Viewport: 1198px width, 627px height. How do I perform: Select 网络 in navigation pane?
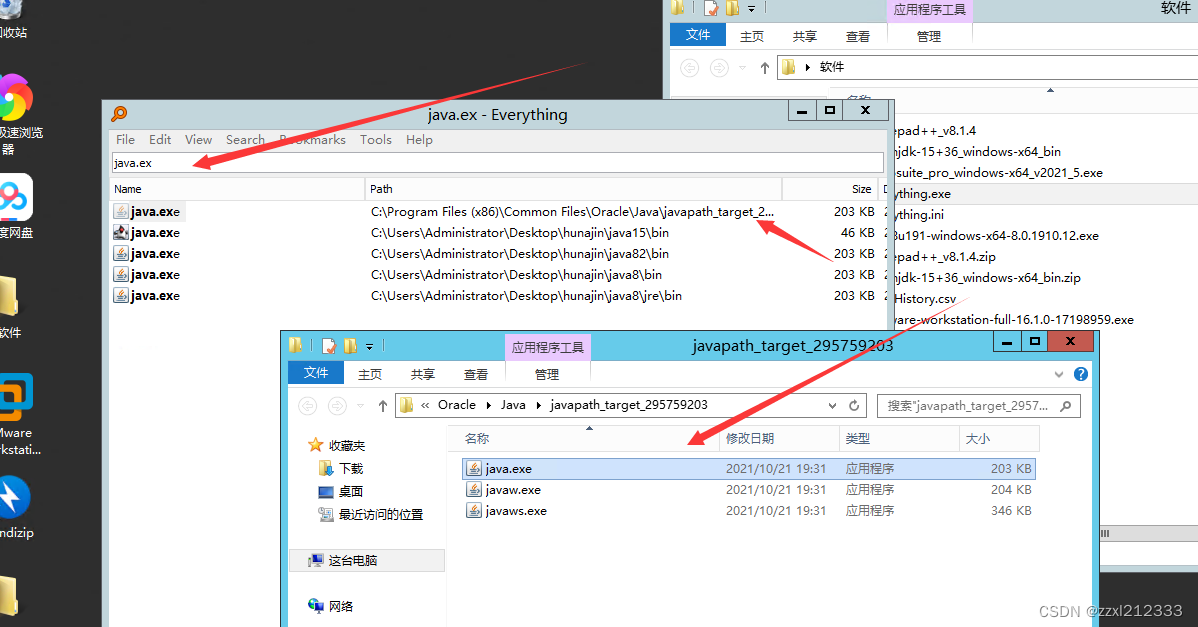(331, 606)
